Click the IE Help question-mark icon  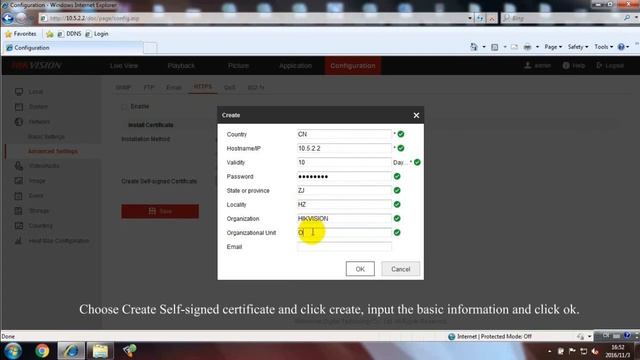(621, 47)
